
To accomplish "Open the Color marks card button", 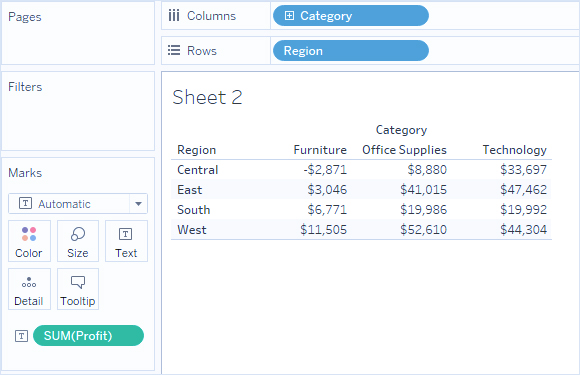I will [x=29, y=241].
